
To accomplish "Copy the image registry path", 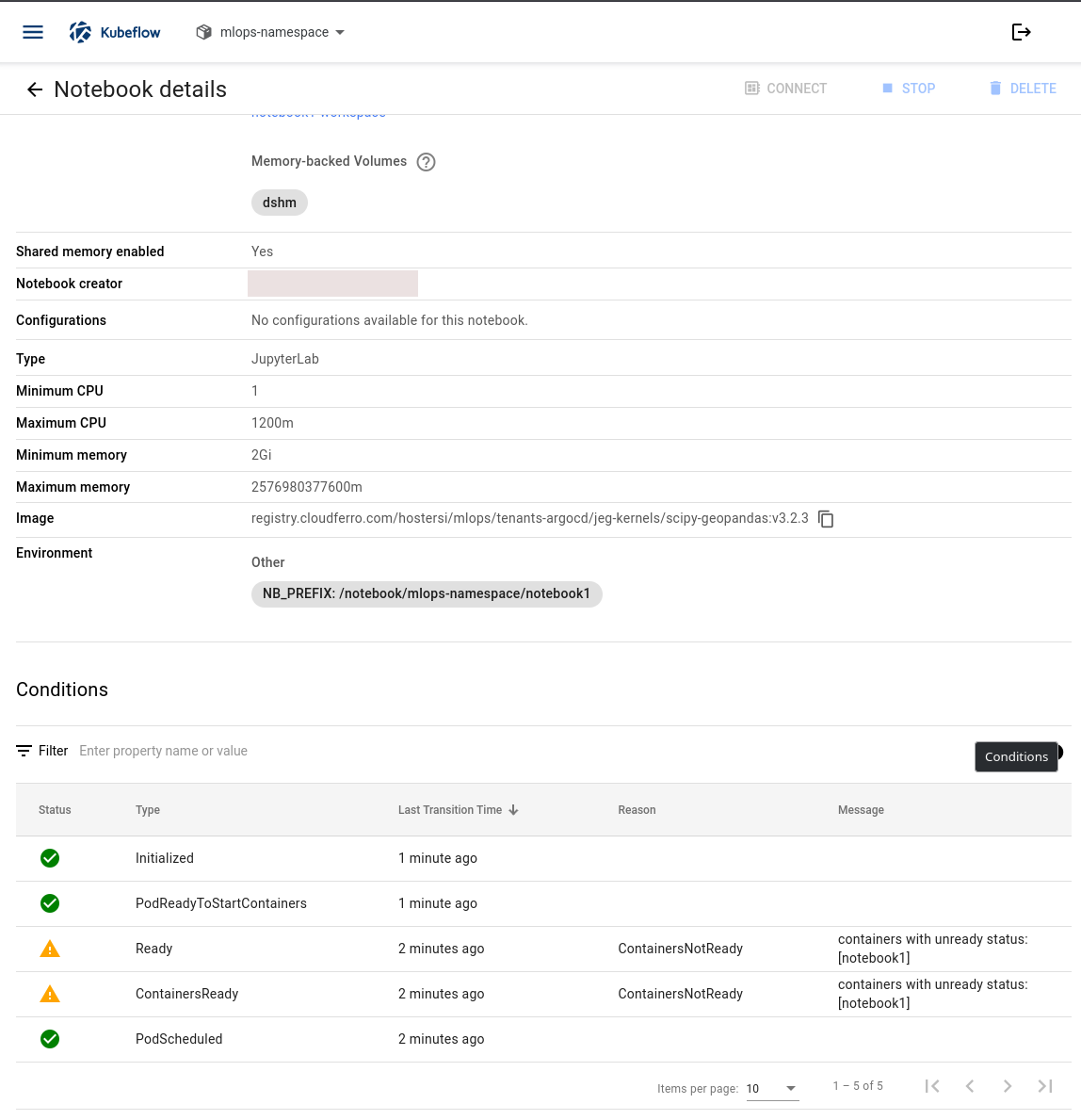I will [x=826, y=519].
